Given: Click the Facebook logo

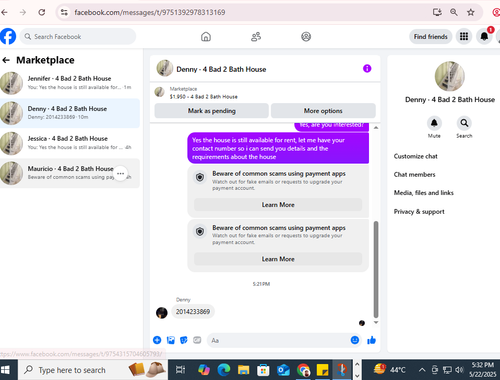Looking at the screenshot, I should (x=7, y=36).
